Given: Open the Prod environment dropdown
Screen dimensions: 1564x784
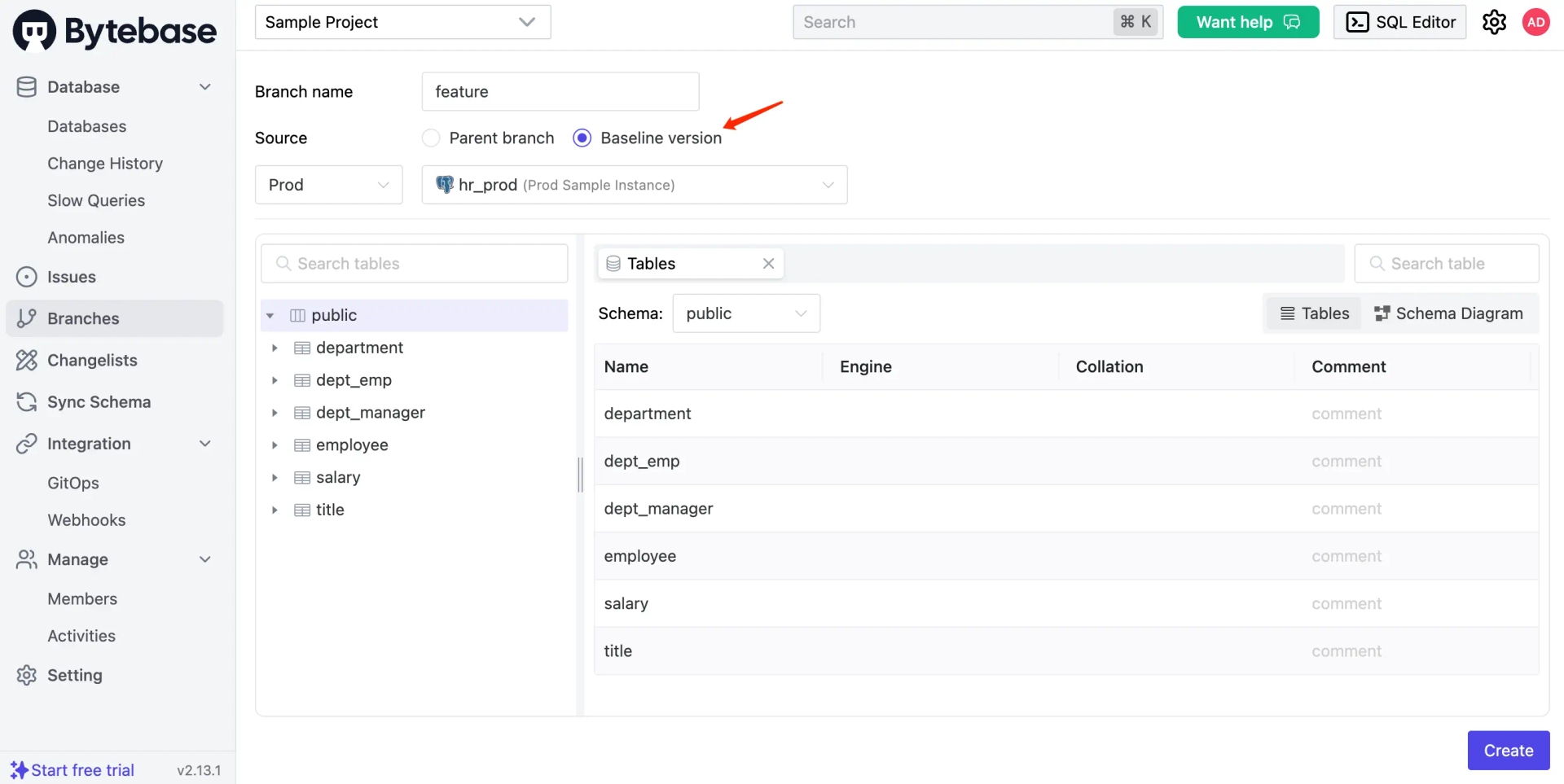Looking at the screenshot, I should click(x=329, y=185).
